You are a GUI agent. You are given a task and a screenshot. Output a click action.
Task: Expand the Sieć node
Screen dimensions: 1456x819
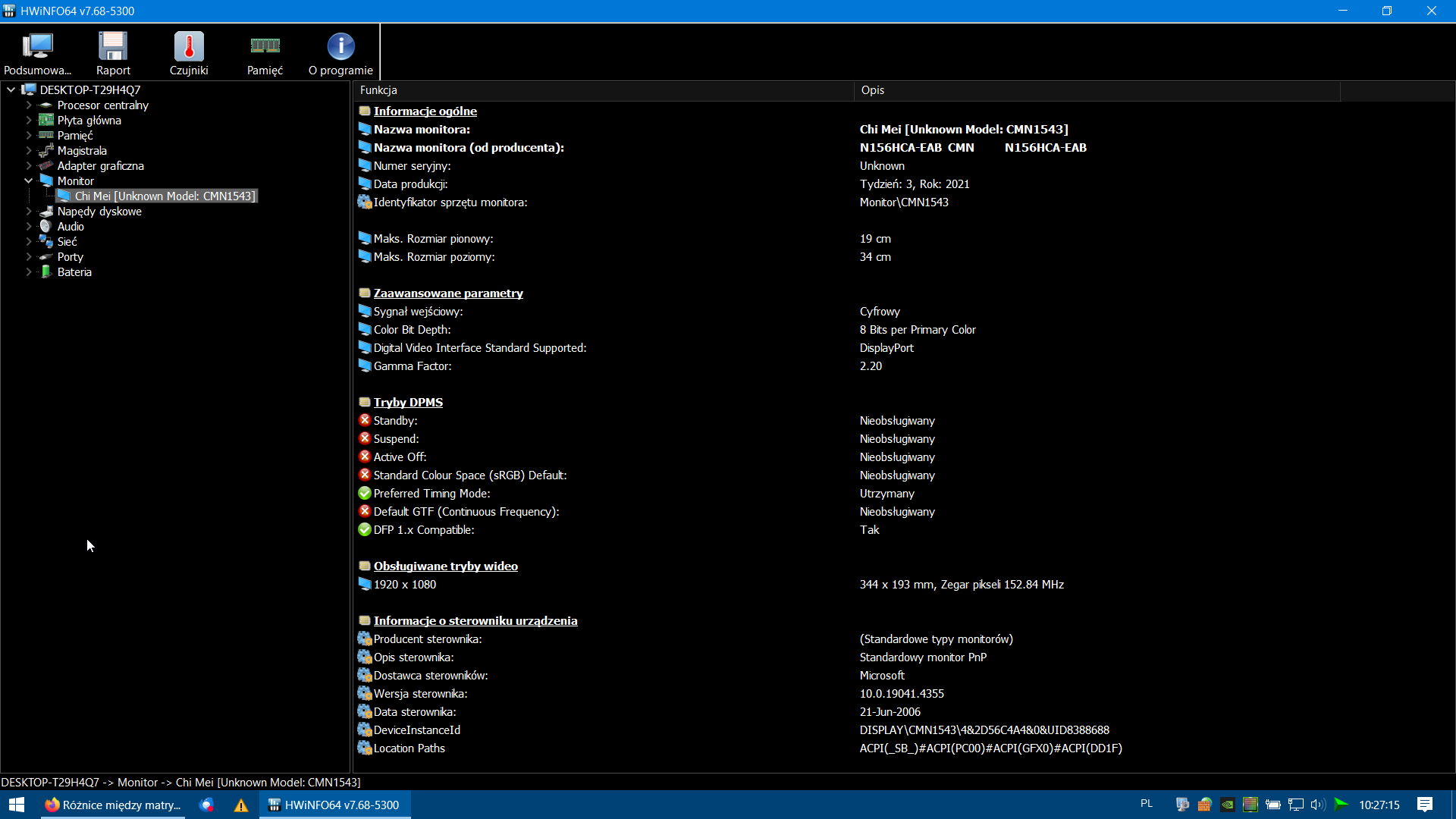(x=29, y=241)
